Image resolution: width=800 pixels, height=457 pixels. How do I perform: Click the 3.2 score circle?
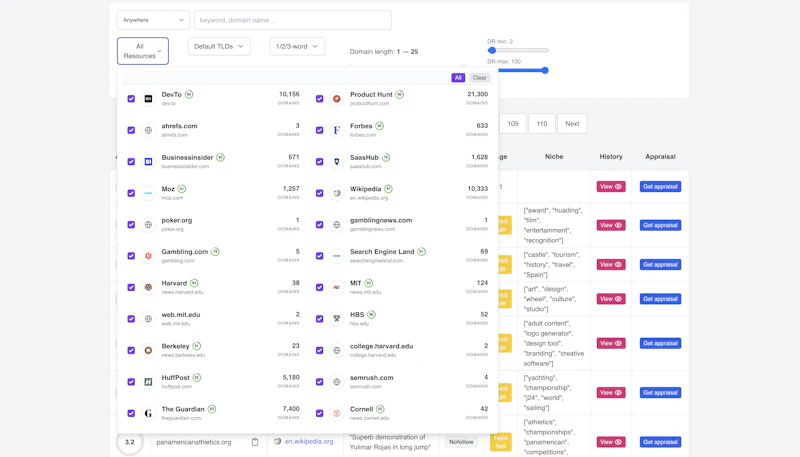click(x=130, y=442)
